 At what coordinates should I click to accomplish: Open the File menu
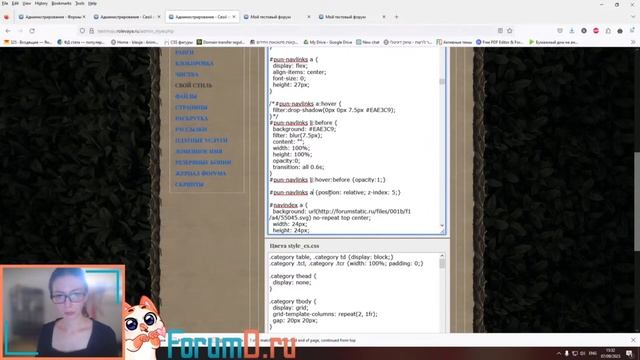5,3
